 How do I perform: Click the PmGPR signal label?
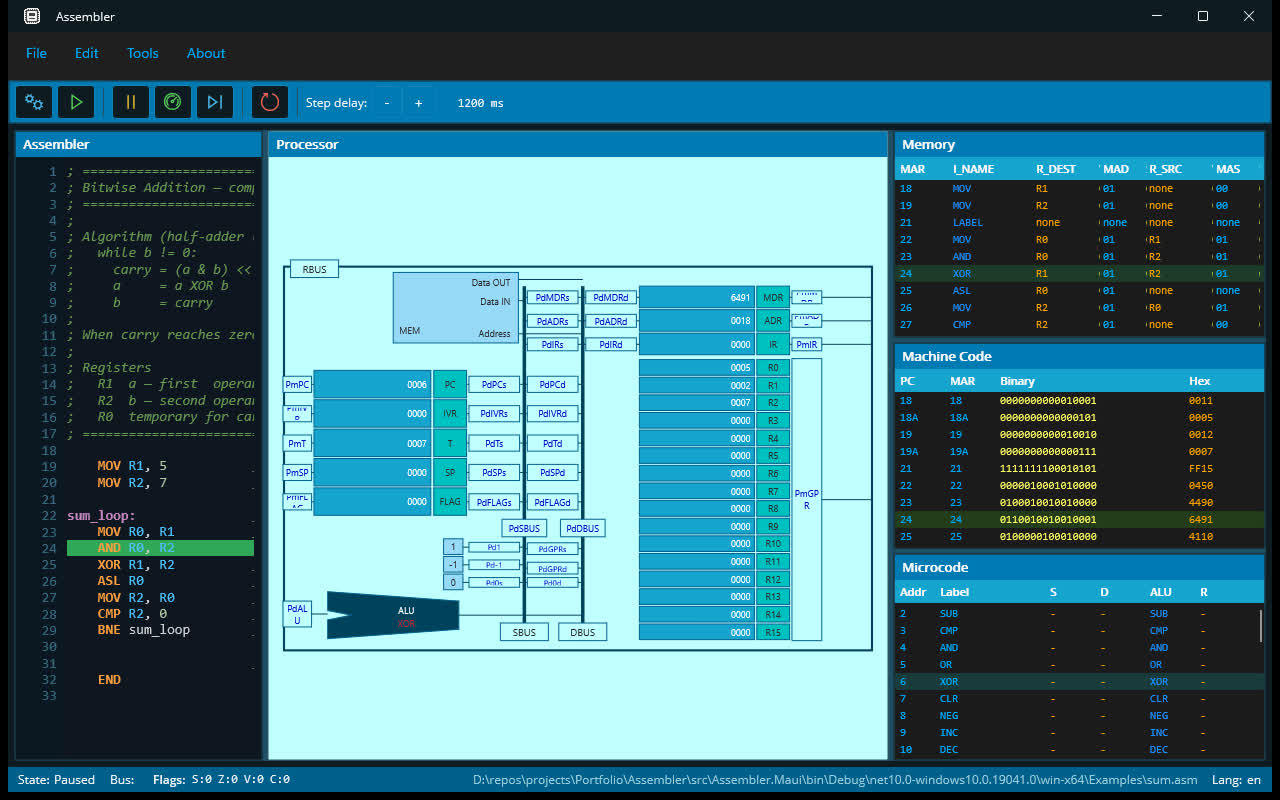click(806, 499)
